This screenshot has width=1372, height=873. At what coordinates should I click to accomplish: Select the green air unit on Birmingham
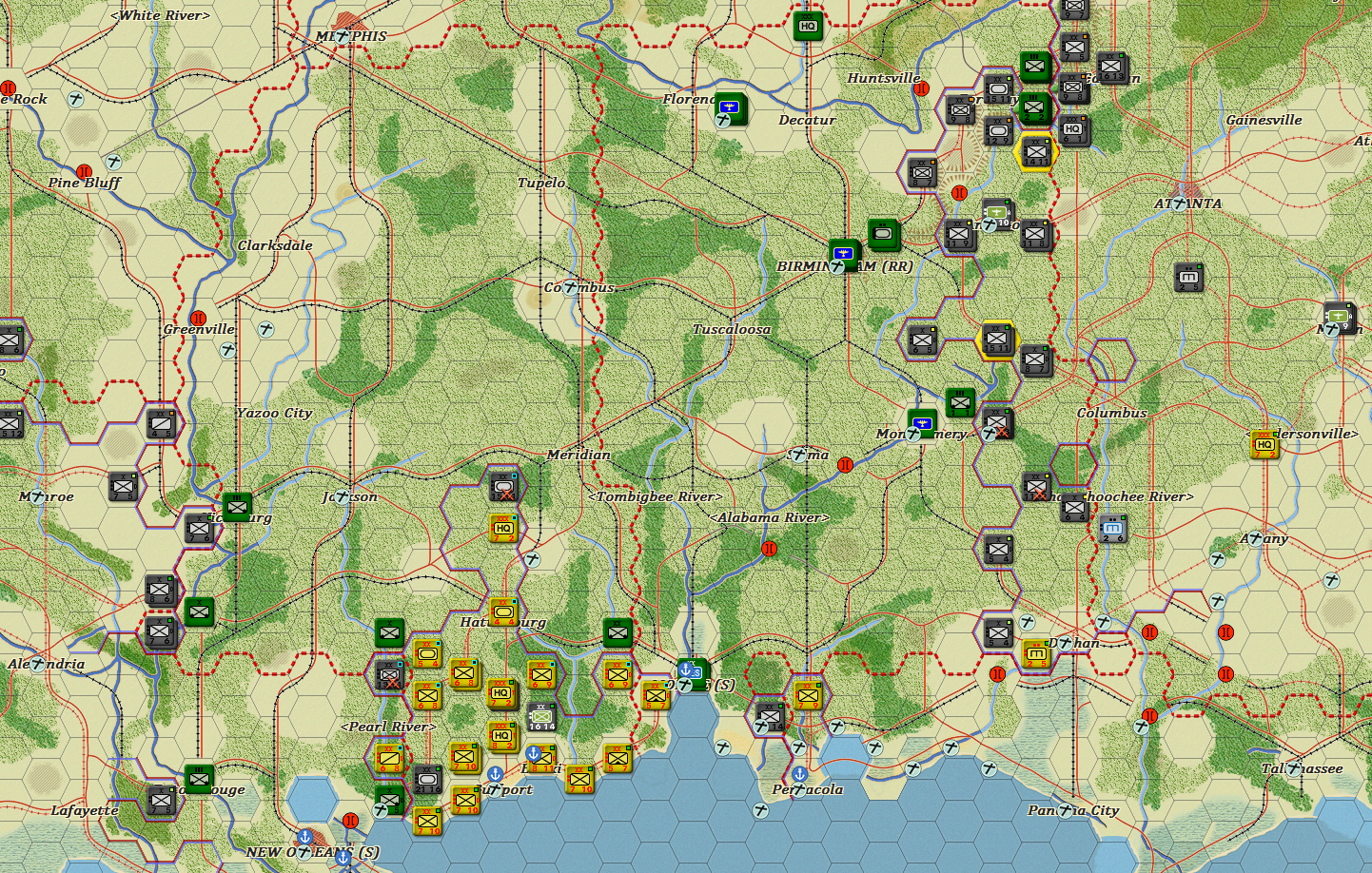tap(843, 254)
